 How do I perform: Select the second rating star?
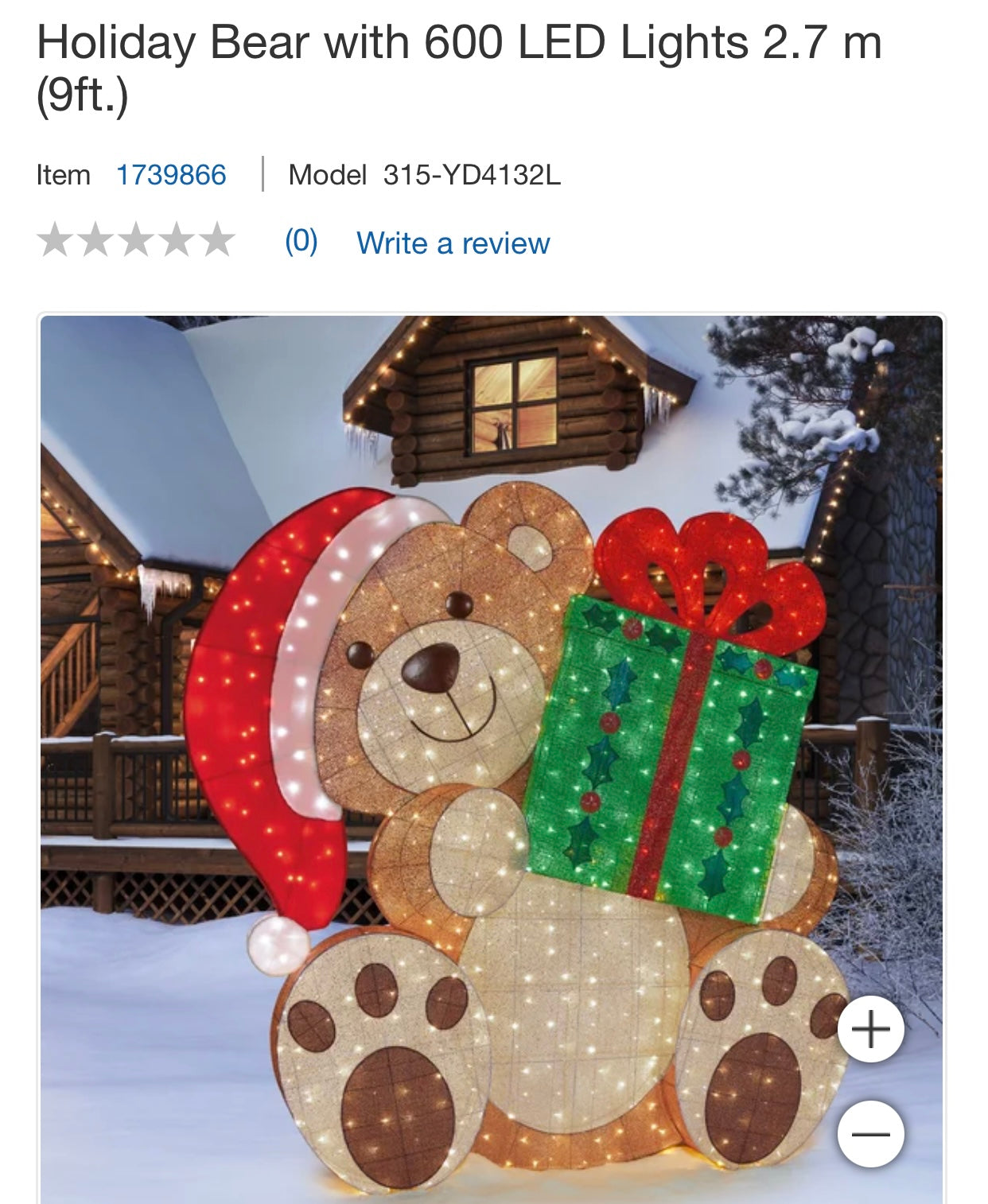(95, 240)
